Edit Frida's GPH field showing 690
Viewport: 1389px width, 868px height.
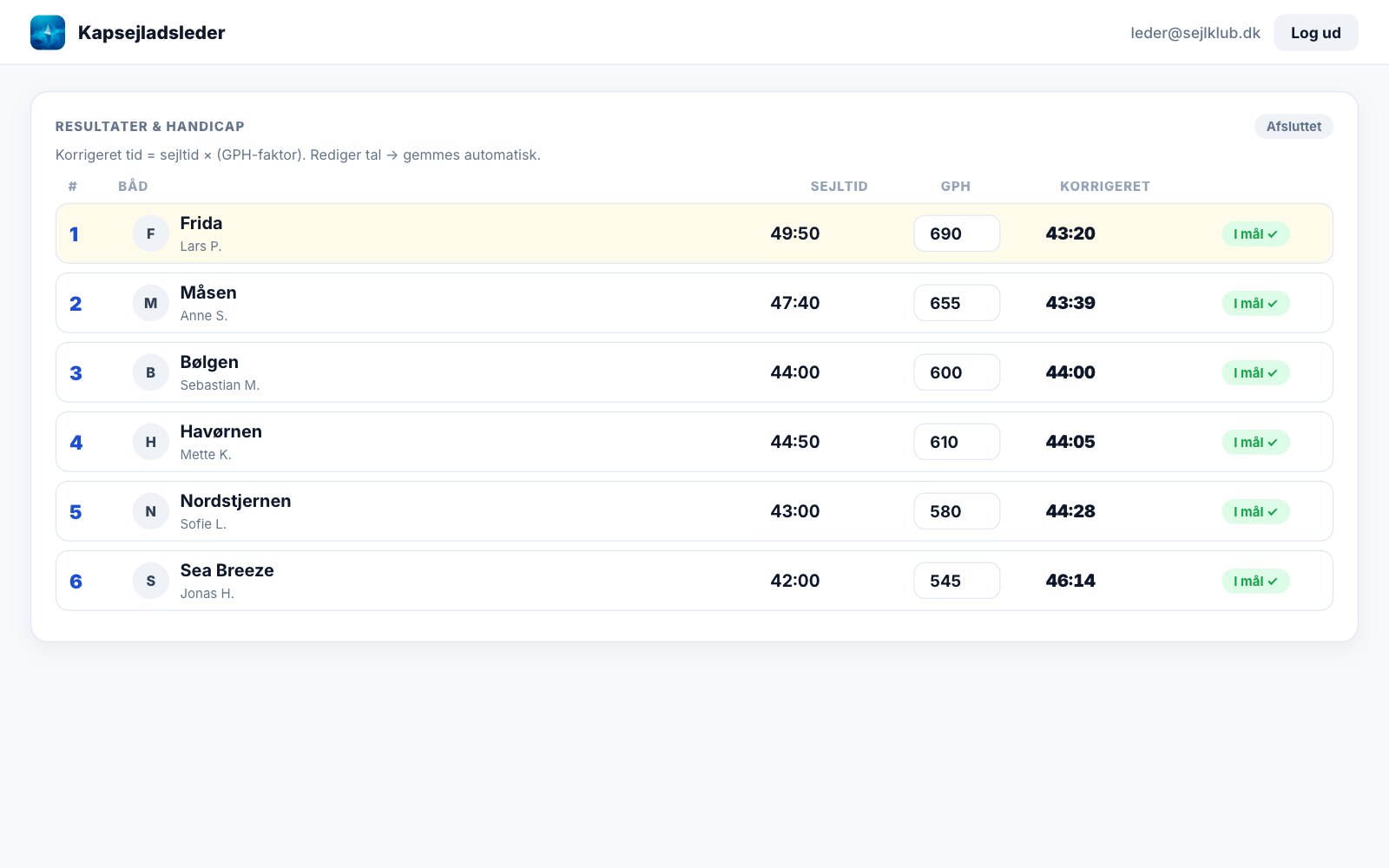(957, 233)
